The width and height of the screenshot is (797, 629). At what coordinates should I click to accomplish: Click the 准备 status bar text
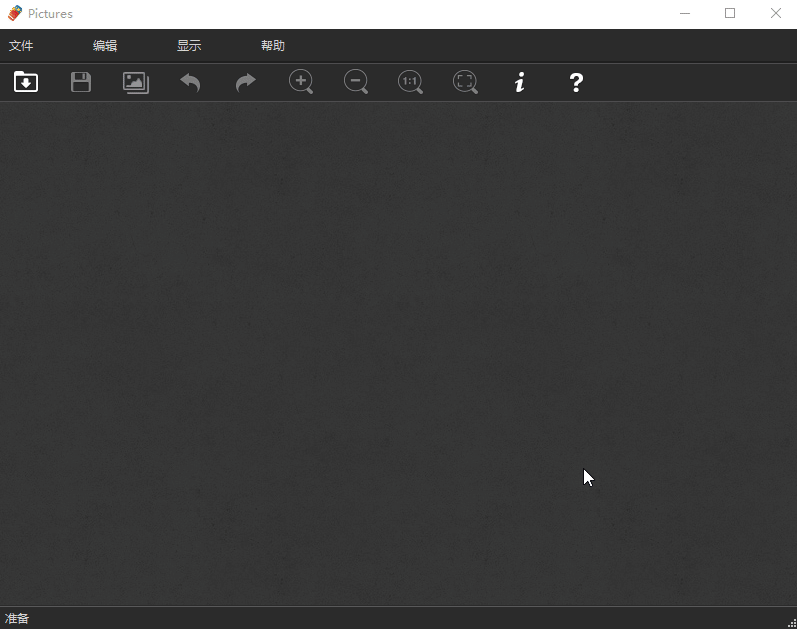tap(17, 618)
